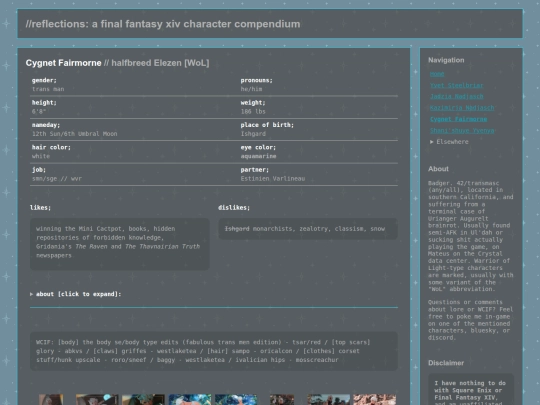Click the 'pronouns;' field label

(x=257, y=81)
